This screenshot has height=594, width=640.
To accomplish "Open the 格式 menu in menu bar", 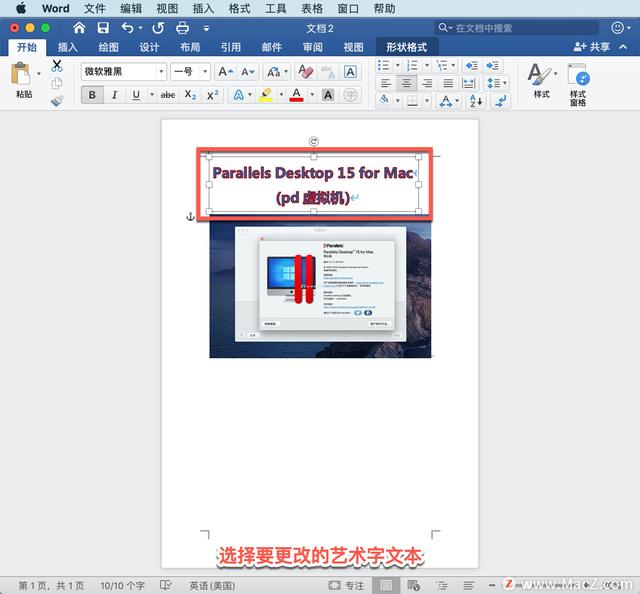I will pos(239,8).
